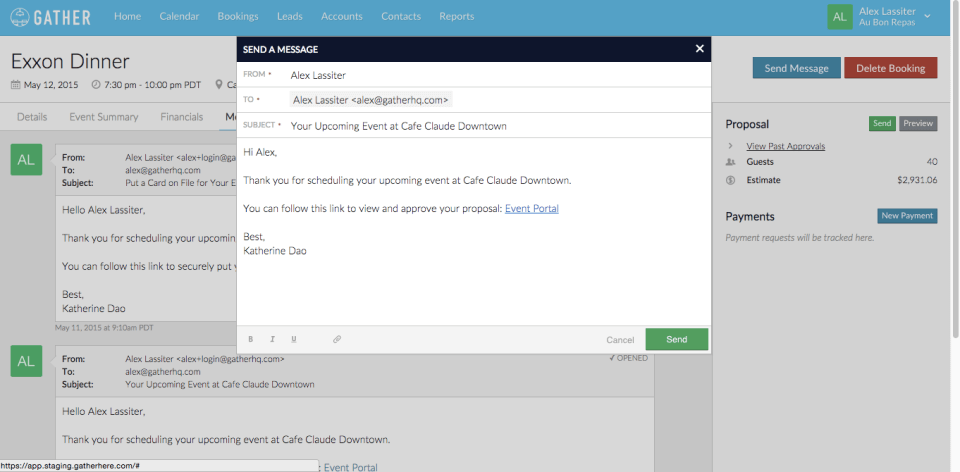Image resolution: width=960 pixels, height=472 pixels.
Task: Follow the Event Portal link in message
Action: pyautogui.click(x=531, y=209)
